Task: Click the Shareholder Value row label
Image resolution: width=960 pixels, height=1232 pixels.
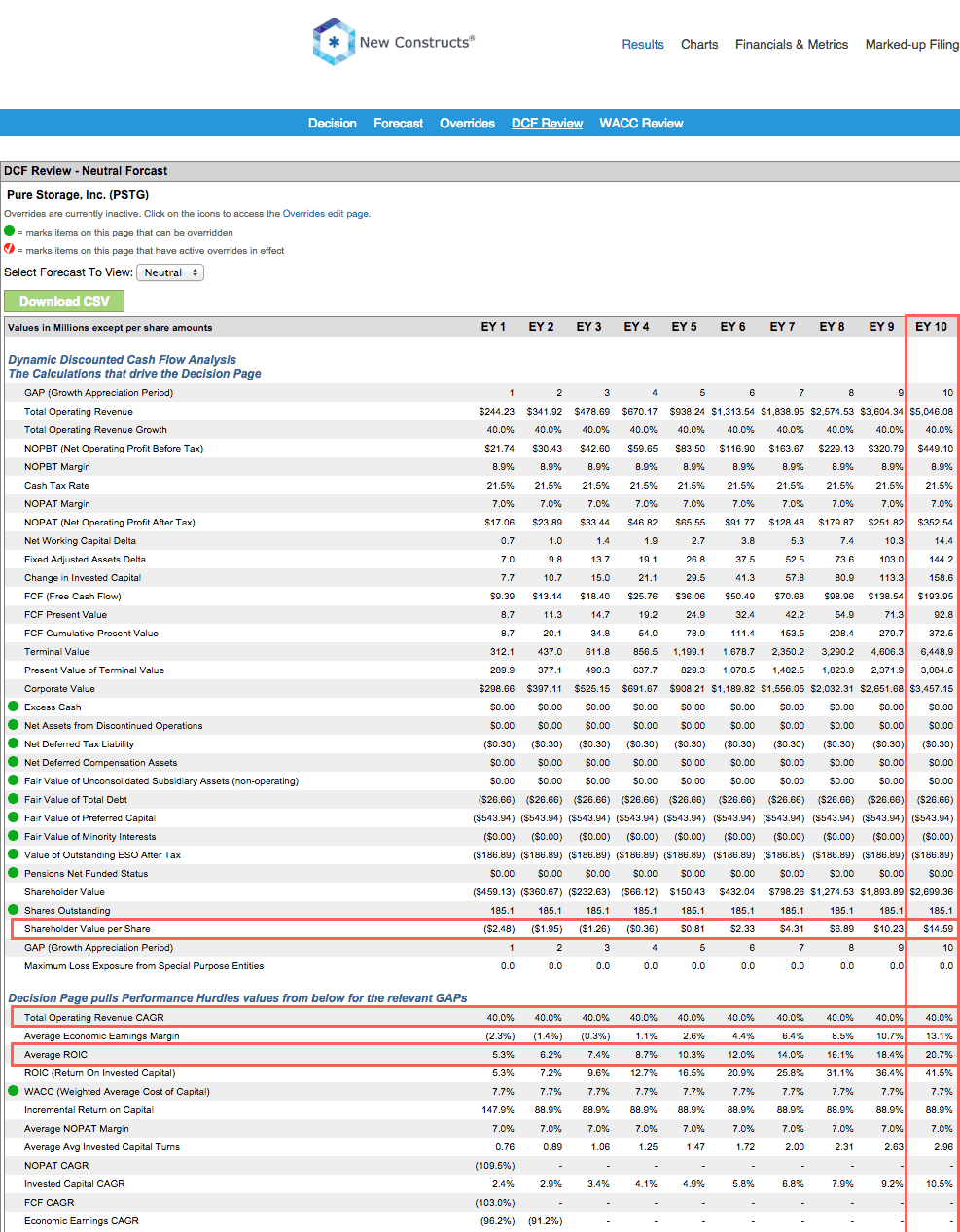Action: pyautogui.click(x=64, y=891)
